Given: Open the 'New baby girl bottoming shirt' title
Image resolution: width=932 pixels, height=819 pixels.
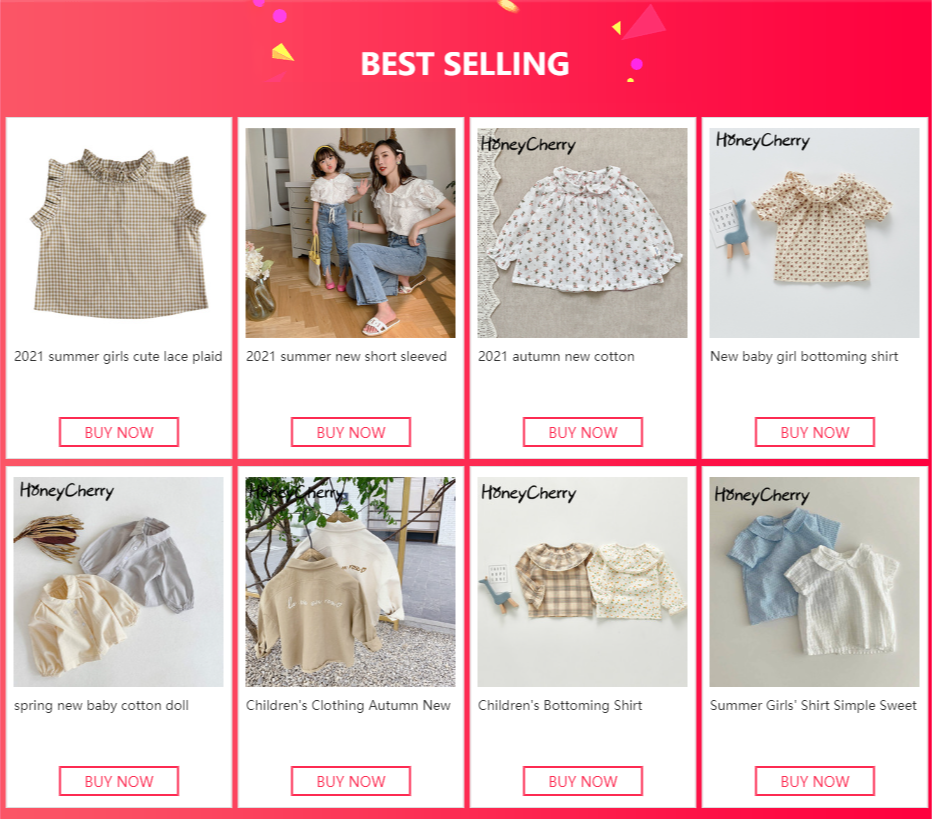Looking at the screenshot, I should click(804, 357).
